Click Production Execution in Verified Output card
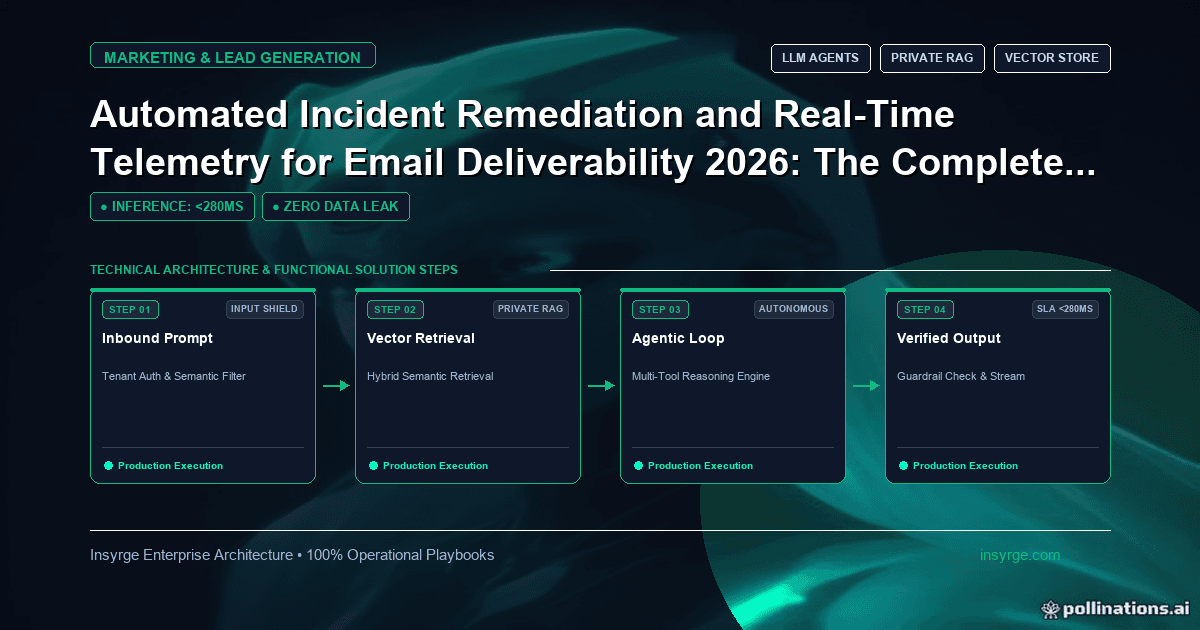1200x630 pixels. (x=965, y=466)
